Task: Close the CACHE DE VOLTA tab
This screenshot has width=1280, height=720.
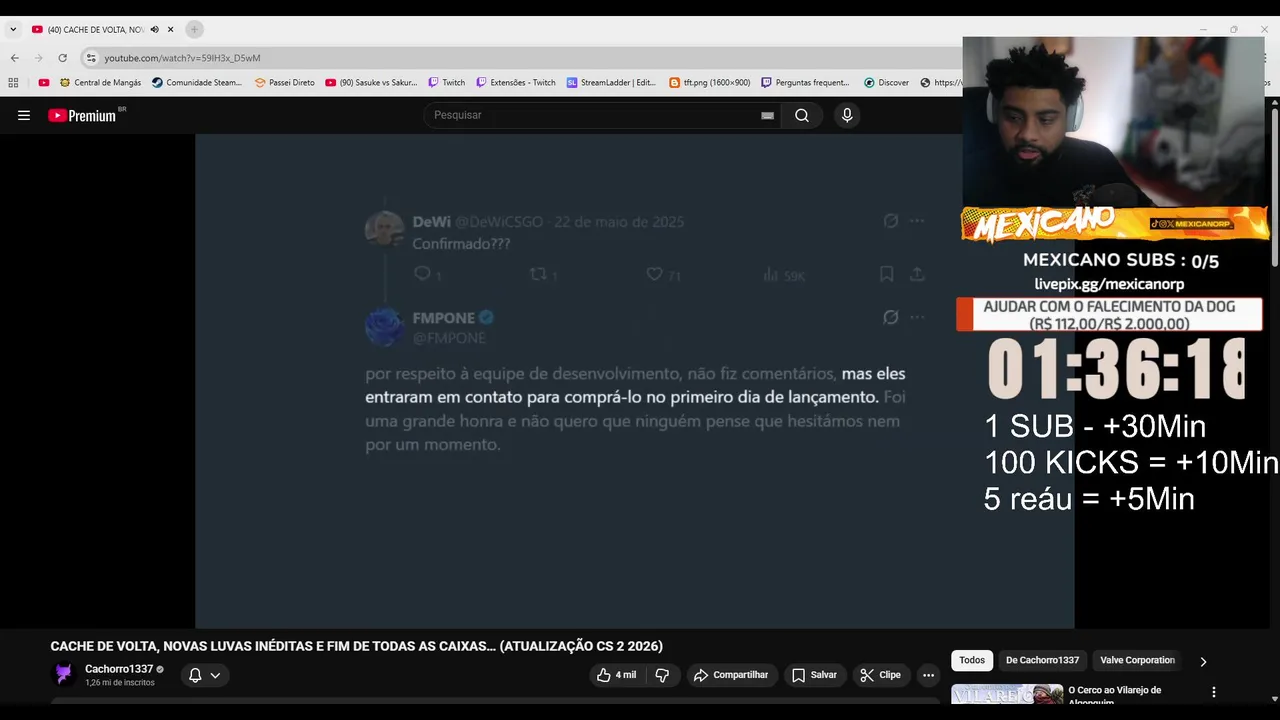Action: pos(170,29)
